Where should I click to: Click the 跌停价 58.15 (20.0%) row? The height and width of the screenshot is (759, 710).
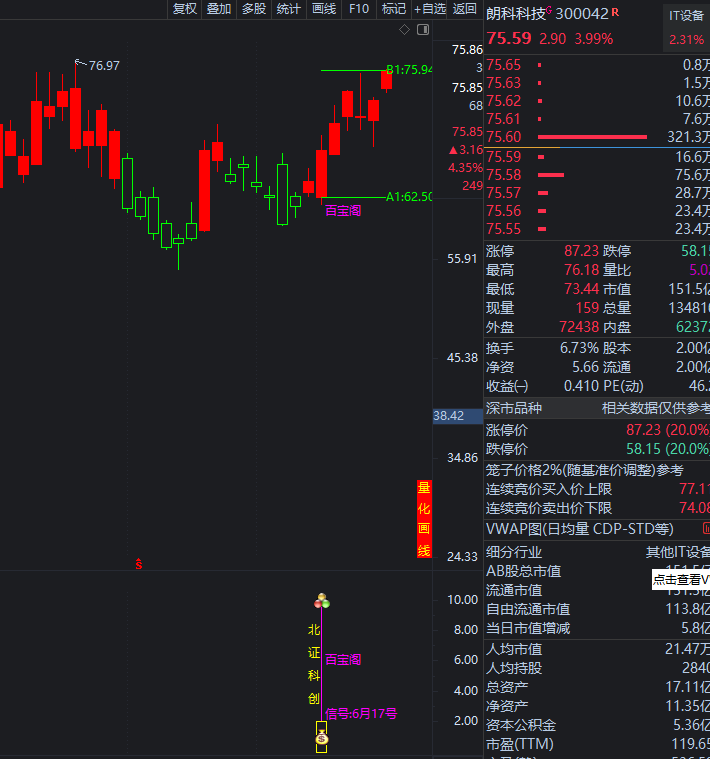pyautogui.click(x=597, y=449)
